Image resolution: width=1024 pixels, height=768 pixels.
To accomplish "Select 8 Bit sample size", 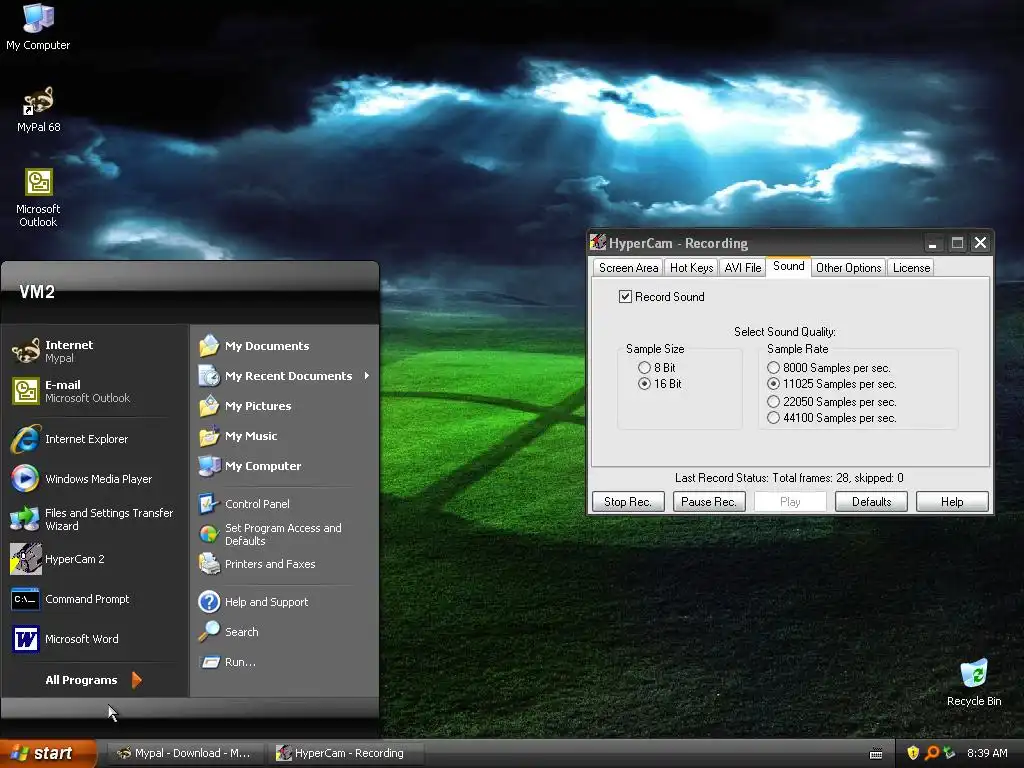I will point(657,368).
